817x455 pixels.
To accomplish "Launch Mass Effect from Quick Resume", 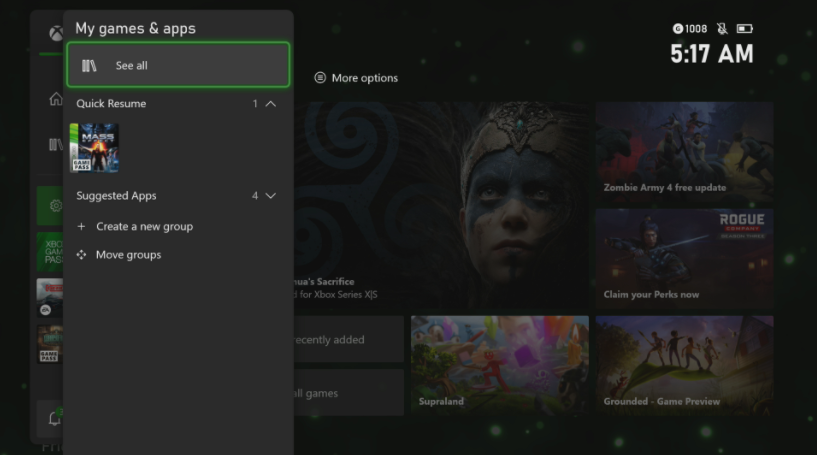I will [x=94, y=147].
